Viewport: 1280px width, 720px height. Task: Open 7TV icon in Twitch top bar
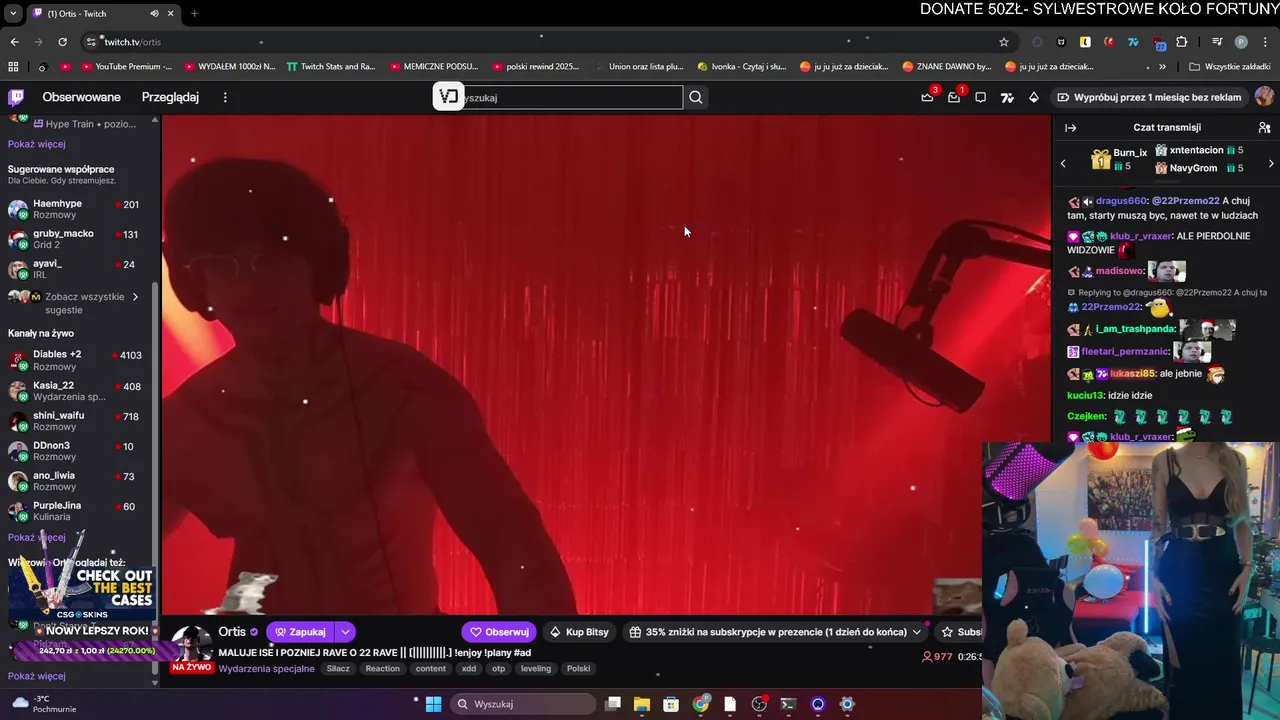pyautogui.click(x=1007, y=97)
